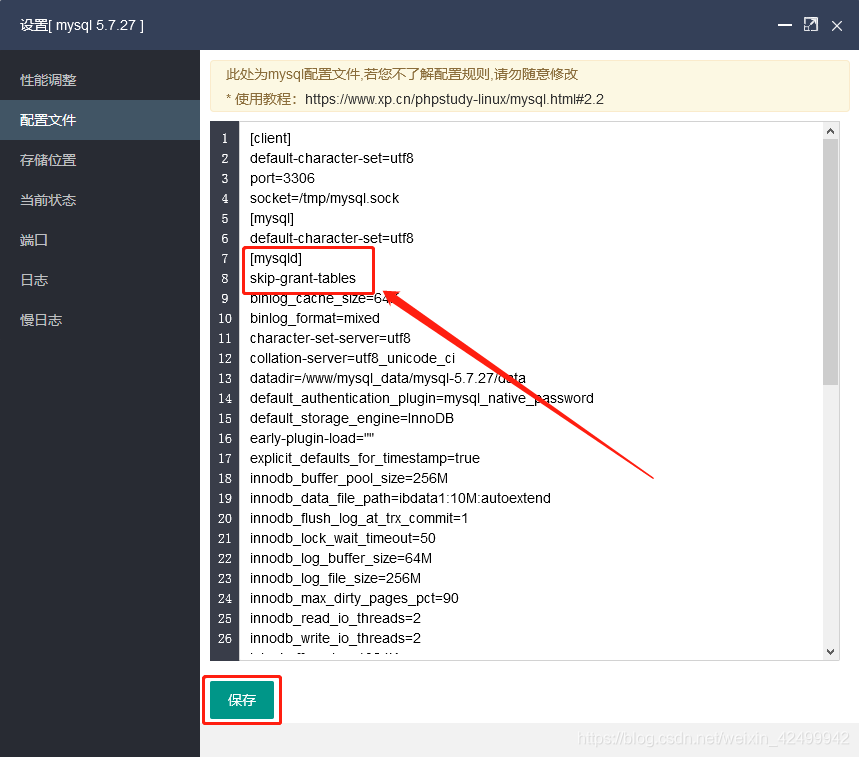Screen dimensions: 859x757
Task: Click character-set-server=utf8 line
Action: click(x=330, y=338)
